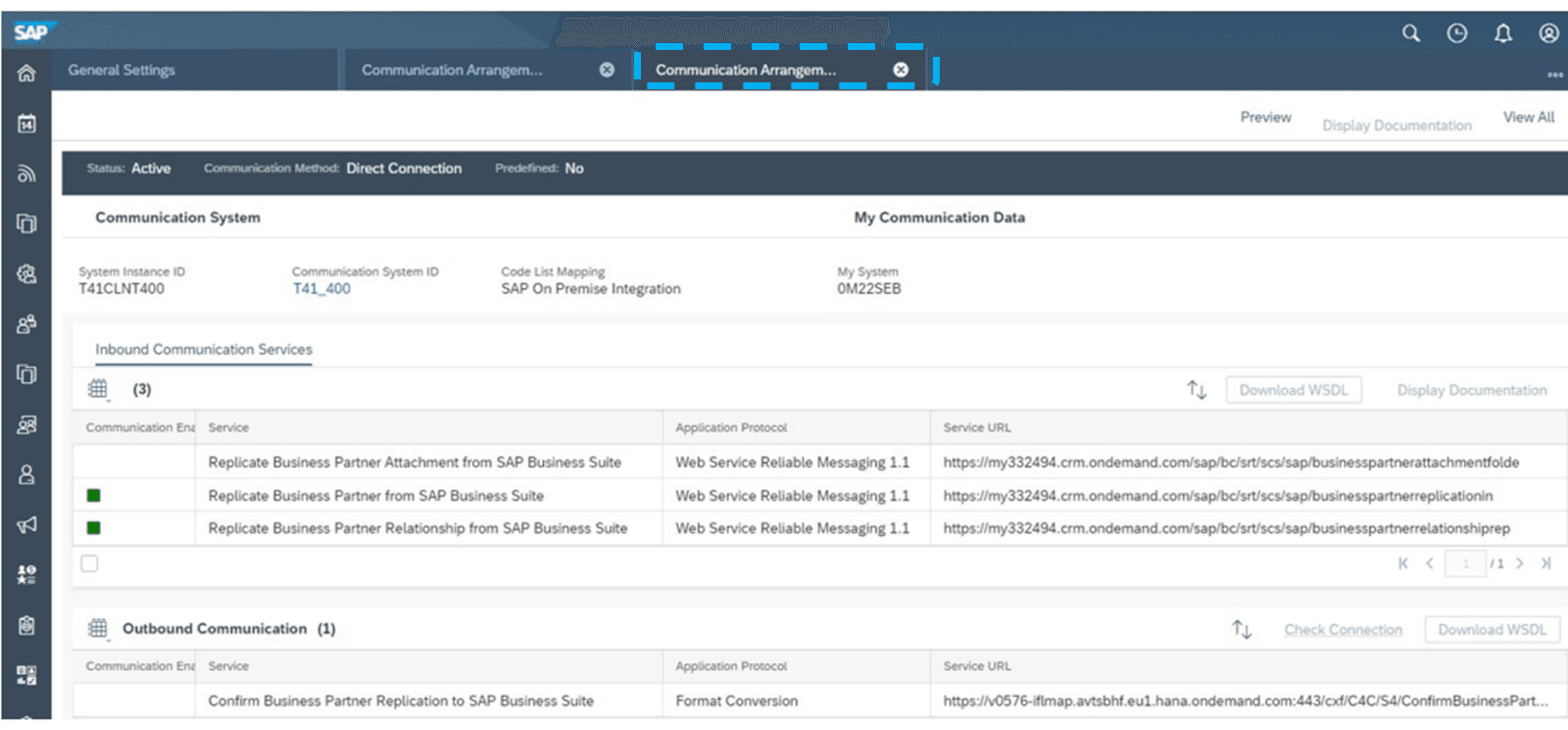Open the T41_400 communication system link
Screen dimensions: 1568x730
point(321,289)
